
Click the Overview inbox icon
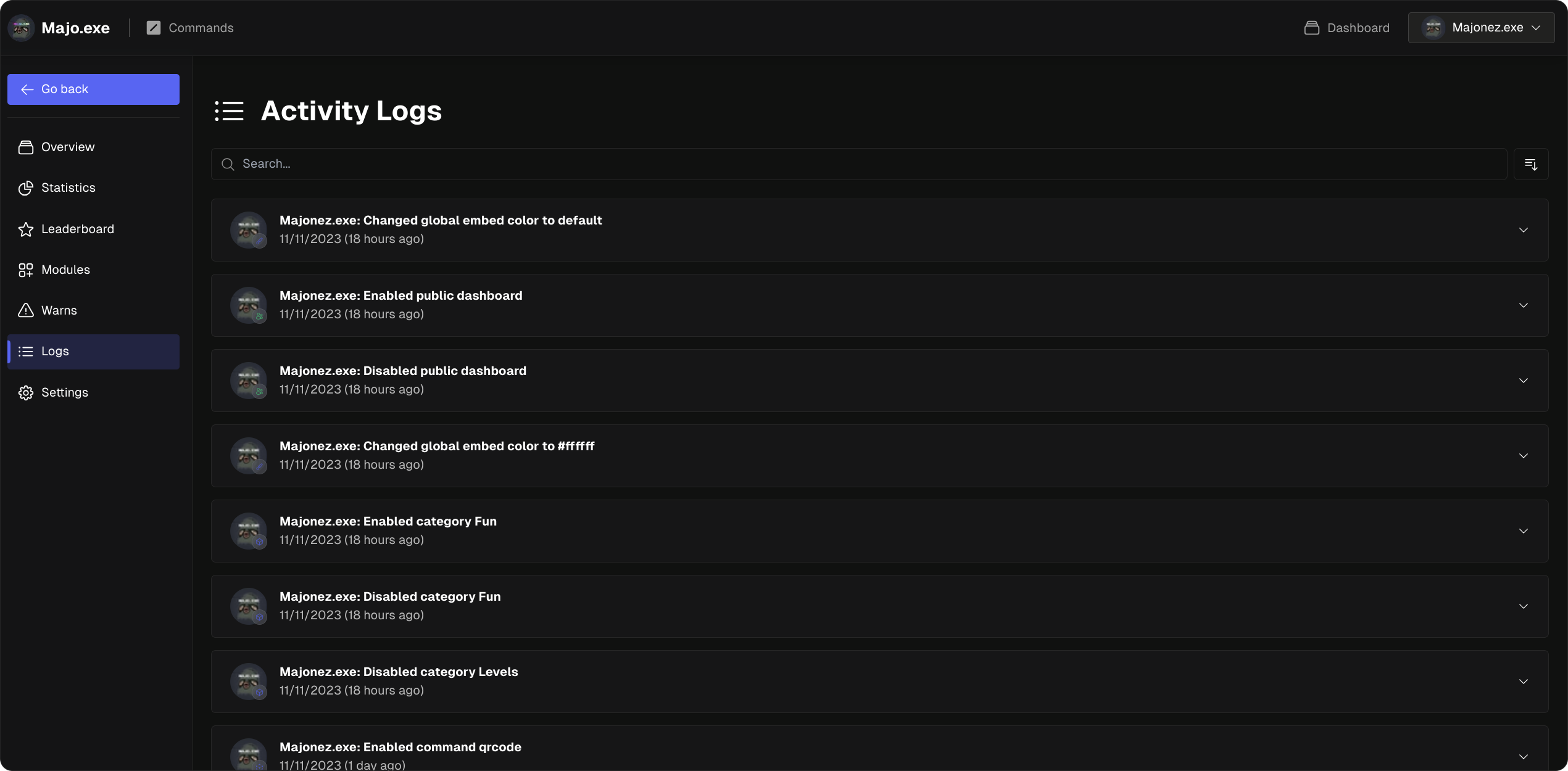[x=25, y=147]
